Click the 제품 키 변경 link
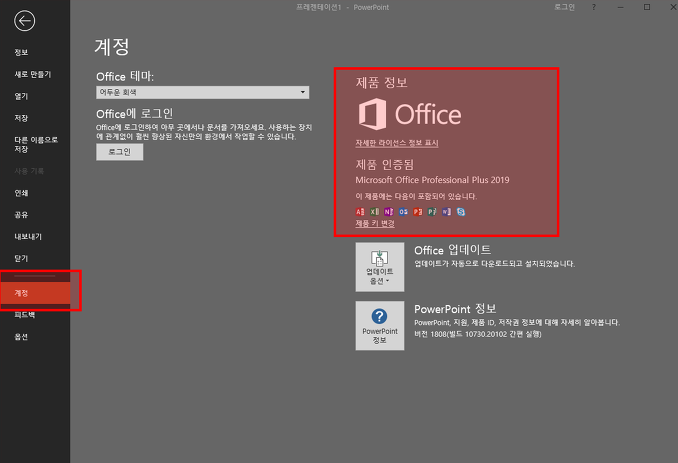The image size is (678, 463). click(375, 223)
